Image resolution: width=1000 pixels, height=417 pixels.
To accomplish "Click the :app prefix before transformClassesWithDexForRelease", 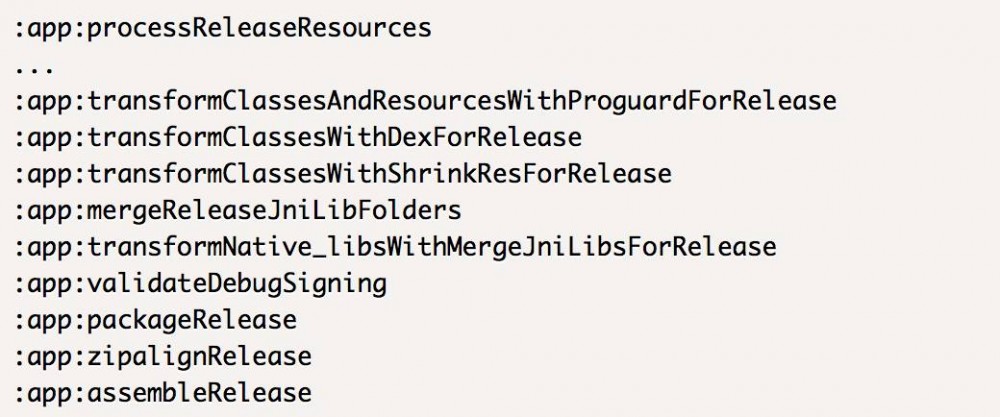I will pyautogui.click(x=47, y=137).
